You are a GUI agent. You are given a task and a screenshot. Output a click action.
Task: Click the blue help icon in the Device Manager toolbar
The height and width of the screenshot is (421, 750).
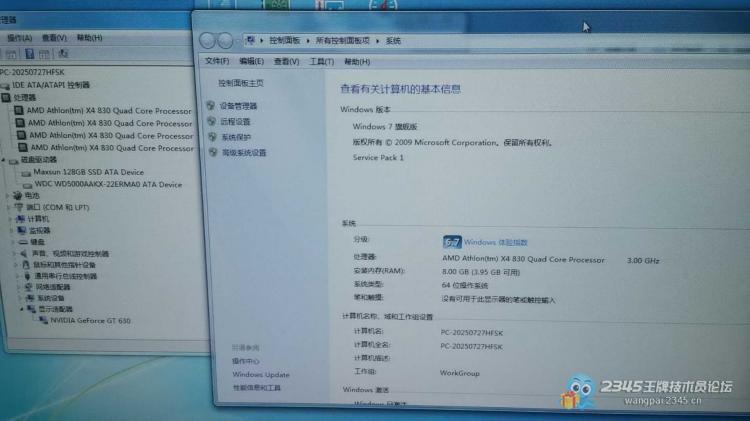click(x=30, y=54)
